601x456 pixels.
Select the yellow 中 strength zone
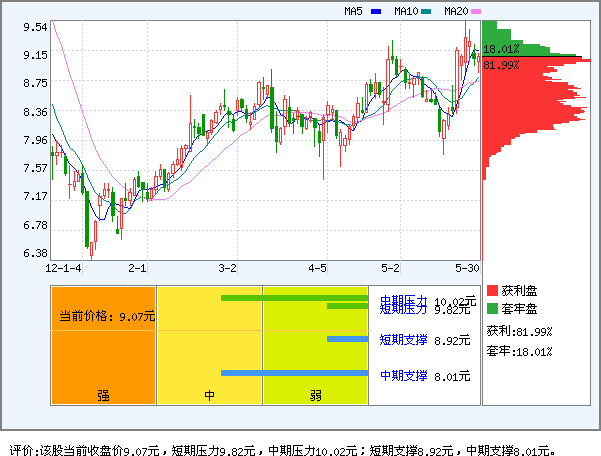pos(210,345)
